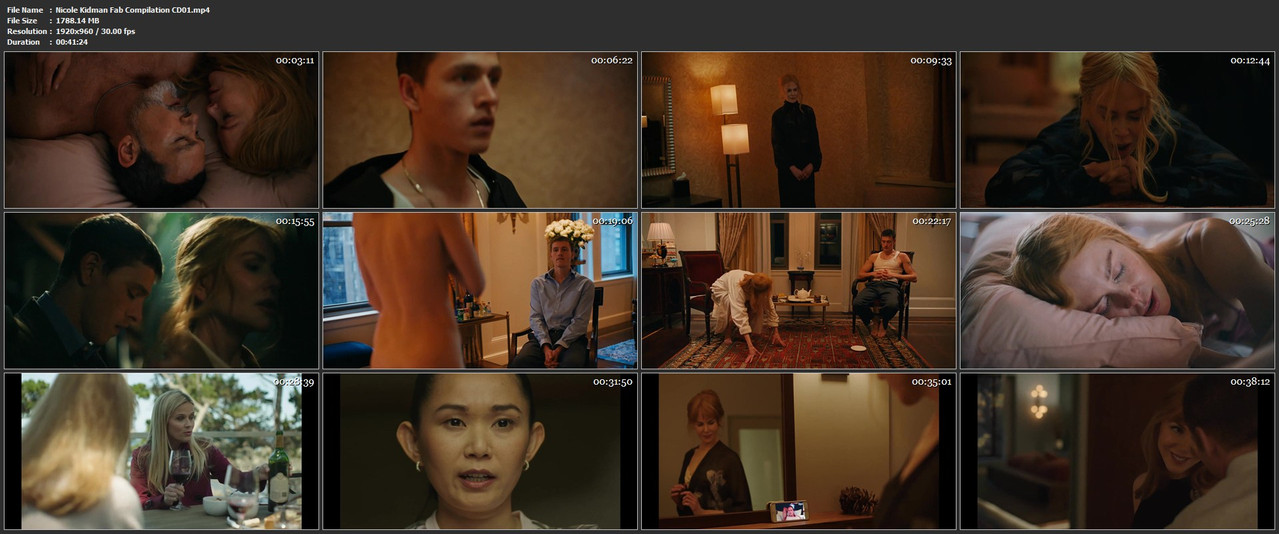Click the duration value '00:41:24'
Screen dimensions: 1279x534
coord(72,42)
